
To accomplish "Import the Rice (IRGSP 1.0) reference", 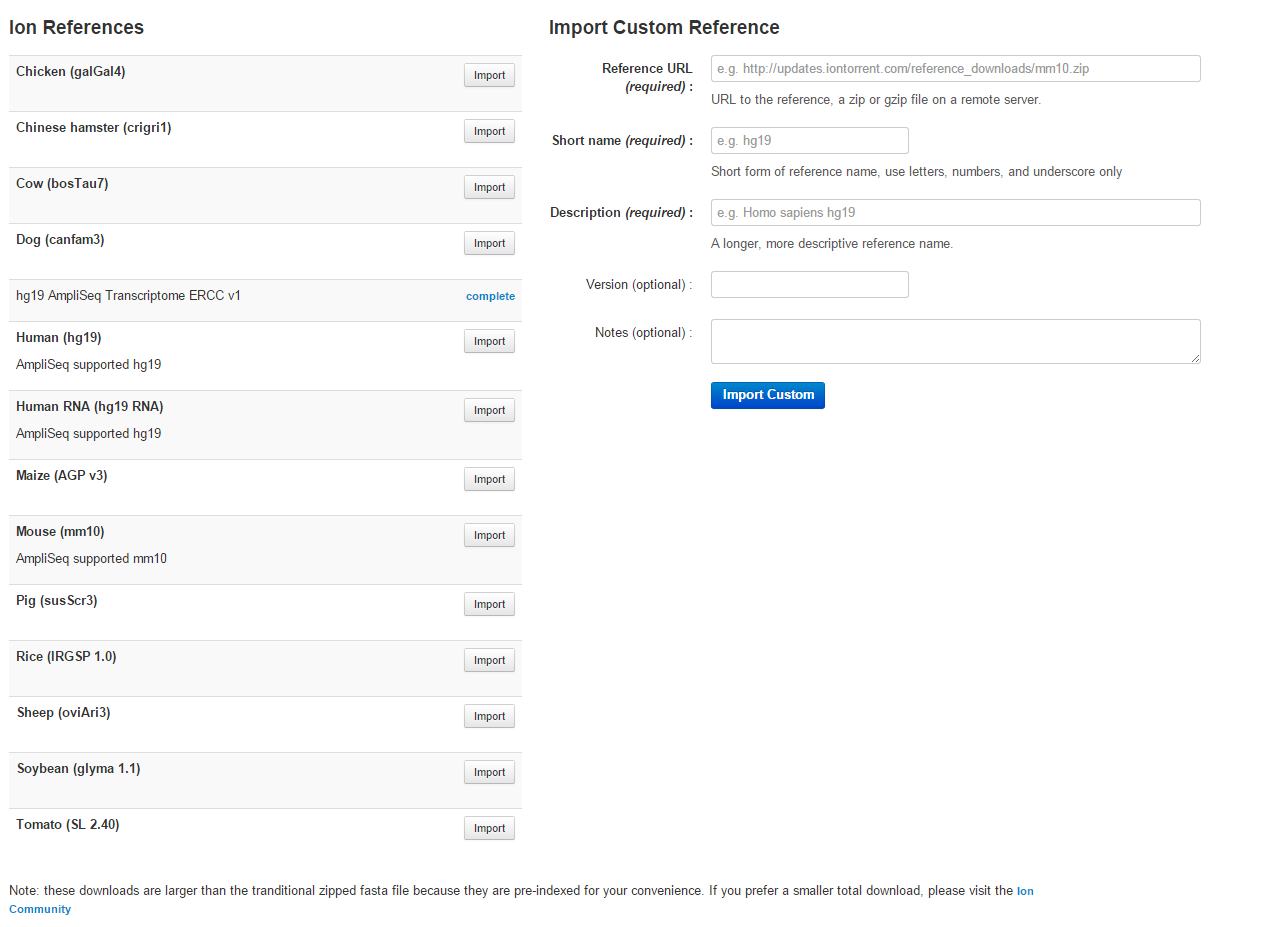I will pos(489,660).
